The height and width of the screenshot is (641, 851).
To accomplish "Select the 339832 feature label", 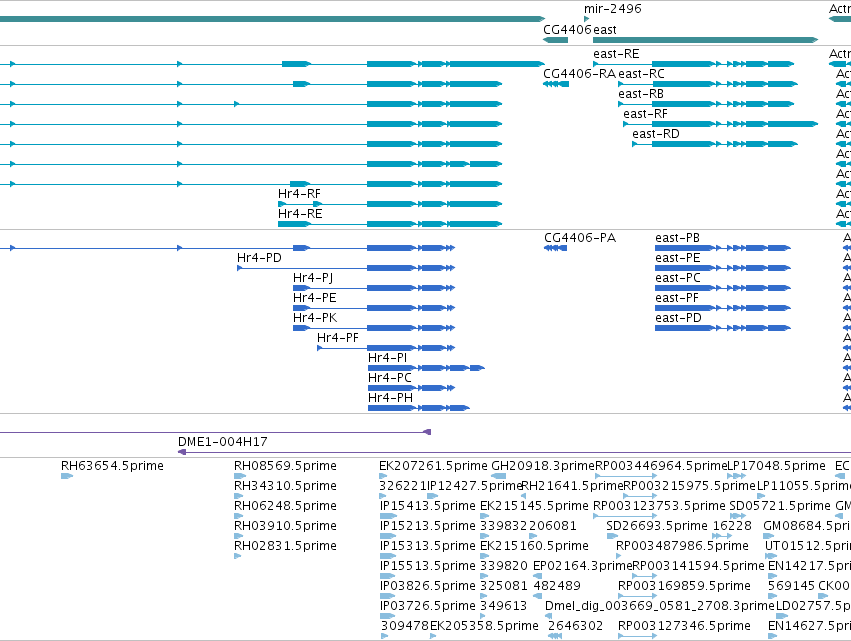I will pyautogui.click(x=504, y=526).
